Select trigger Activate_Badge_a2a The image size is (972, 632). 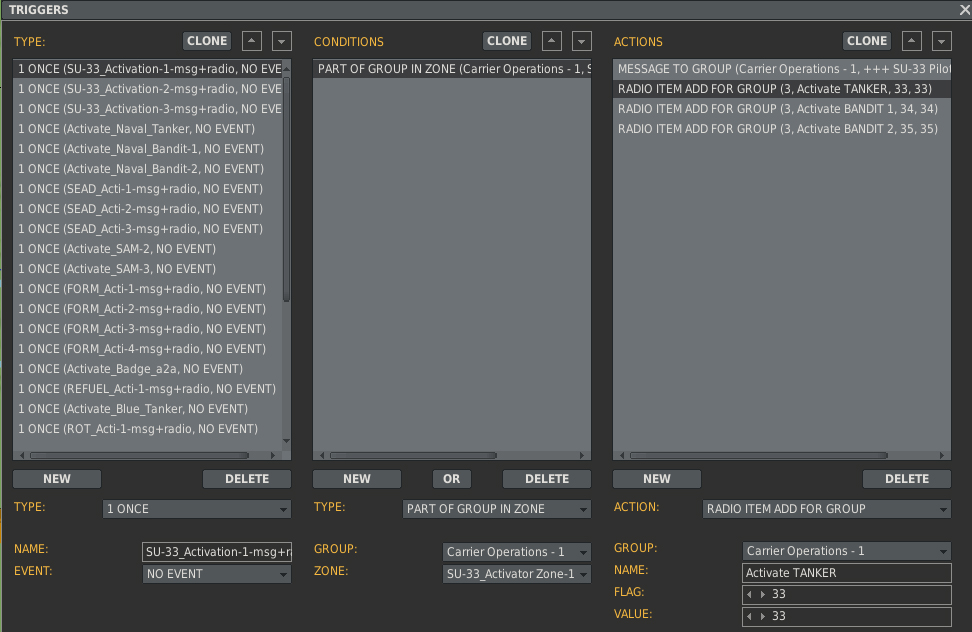click(148, 369)
